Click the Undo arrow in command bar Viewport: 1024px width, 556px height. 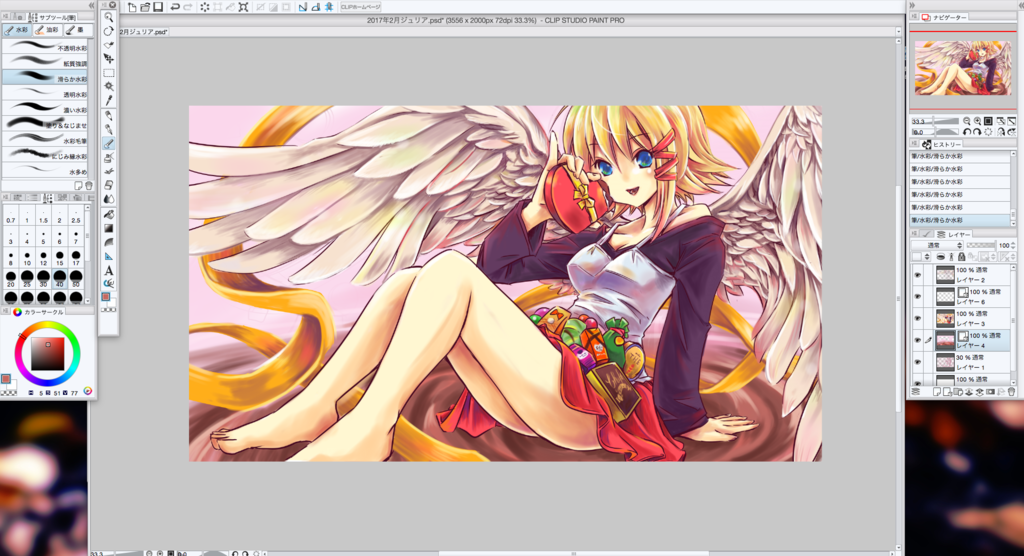click(x=174, y=7)
